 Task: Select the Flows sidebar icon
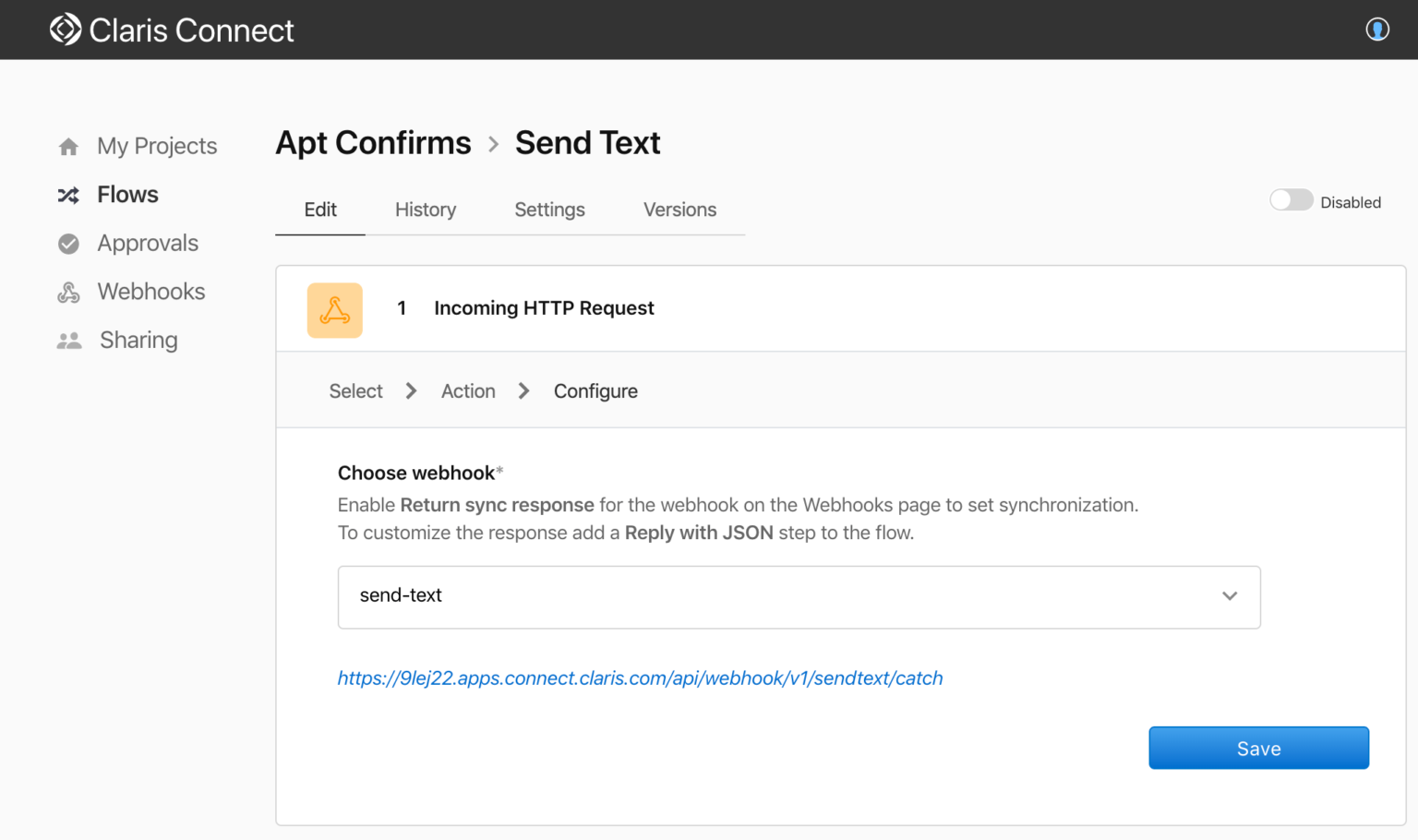pyautogui.click(x=68, y=195)
